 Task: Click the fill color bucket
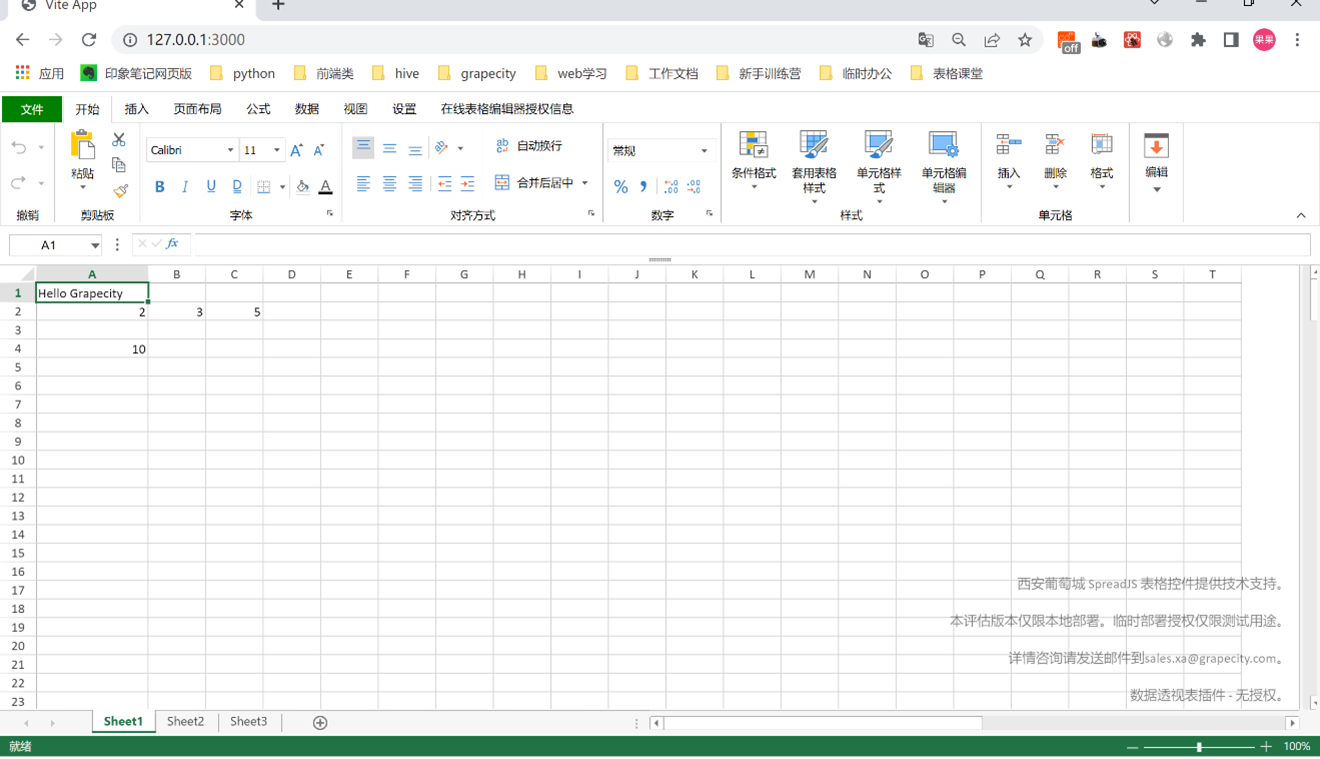click(302, 186)
